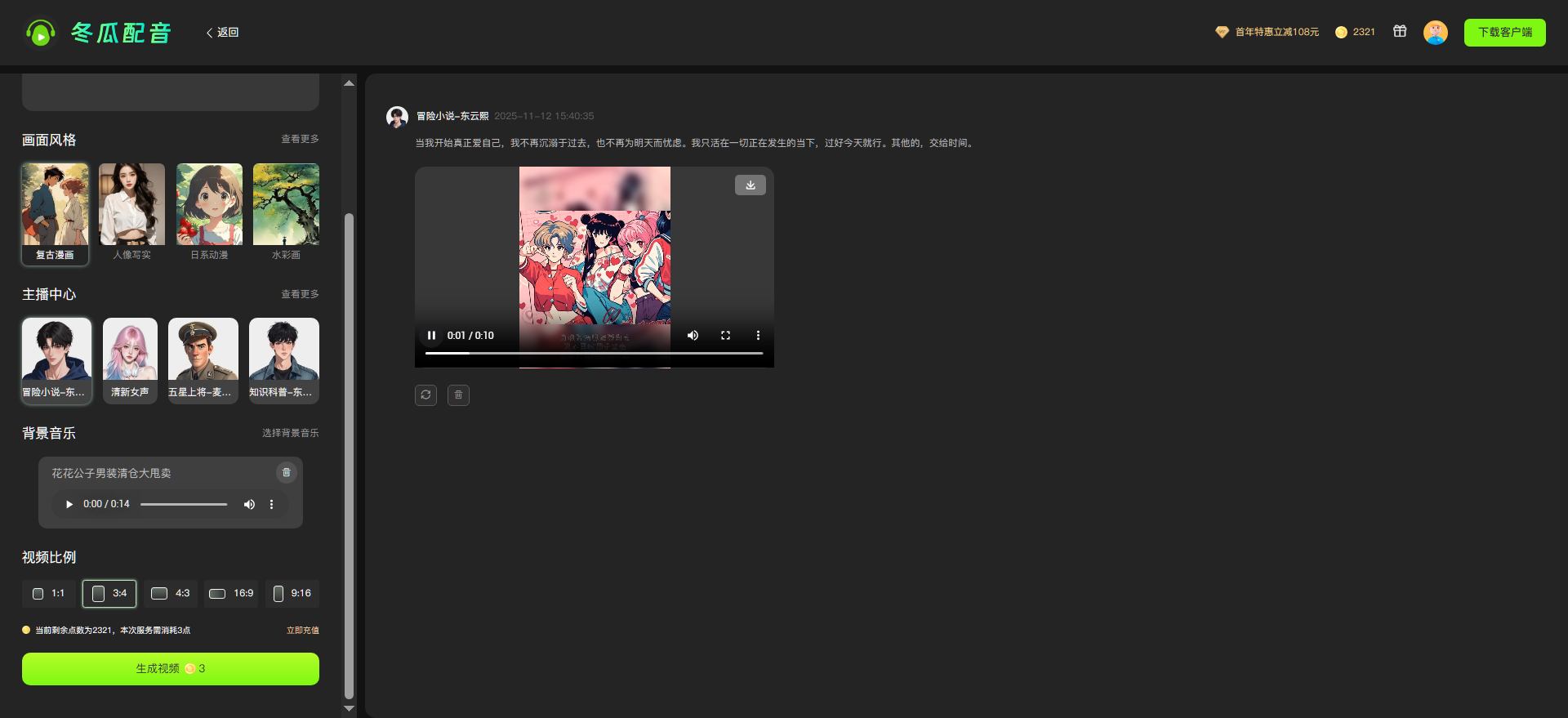1568x718 pixels.
Task: Open the gift box icon in header
Action: [x=1400, y=32]
